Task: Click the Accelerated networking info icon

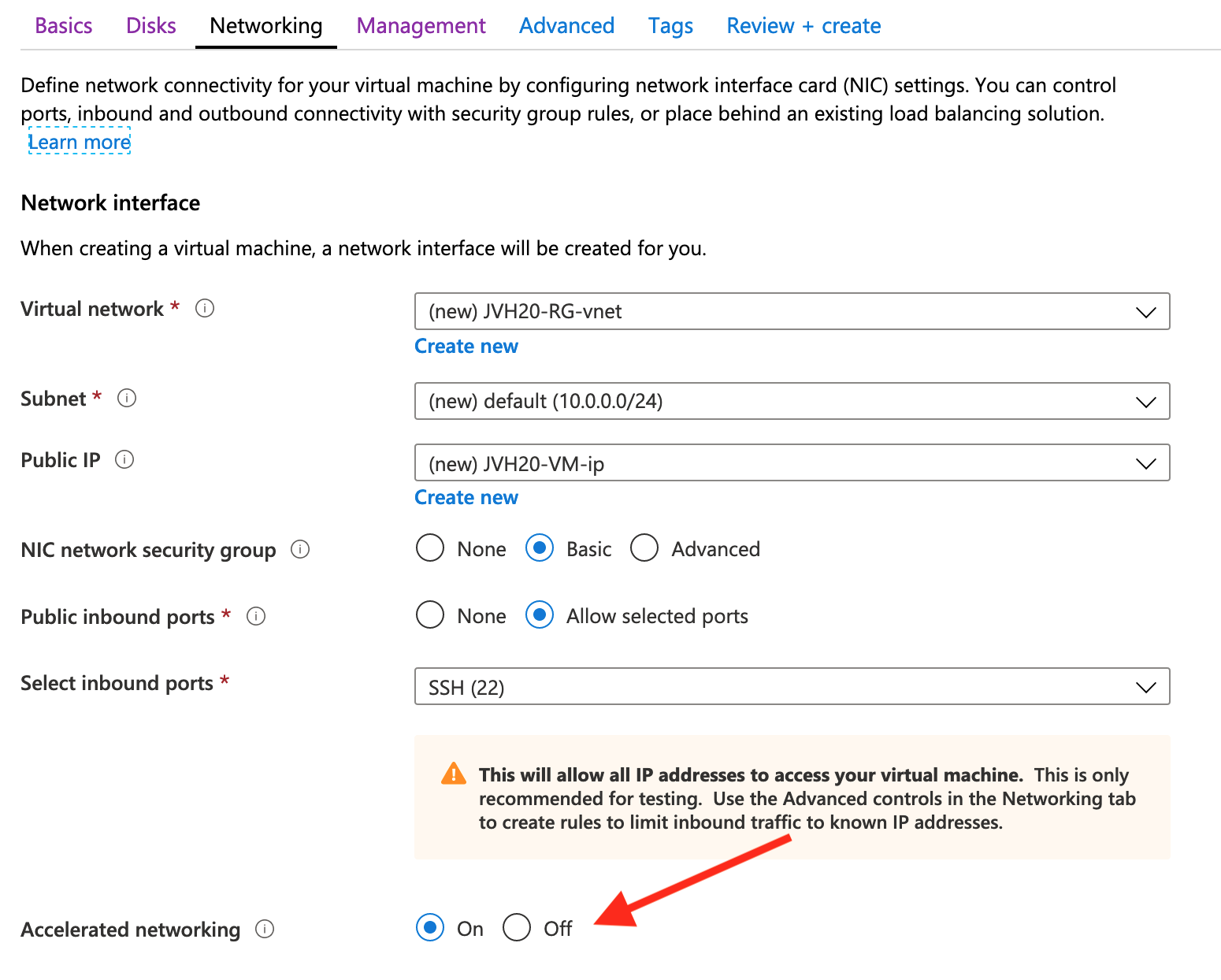Action: (x=265, y=930)
